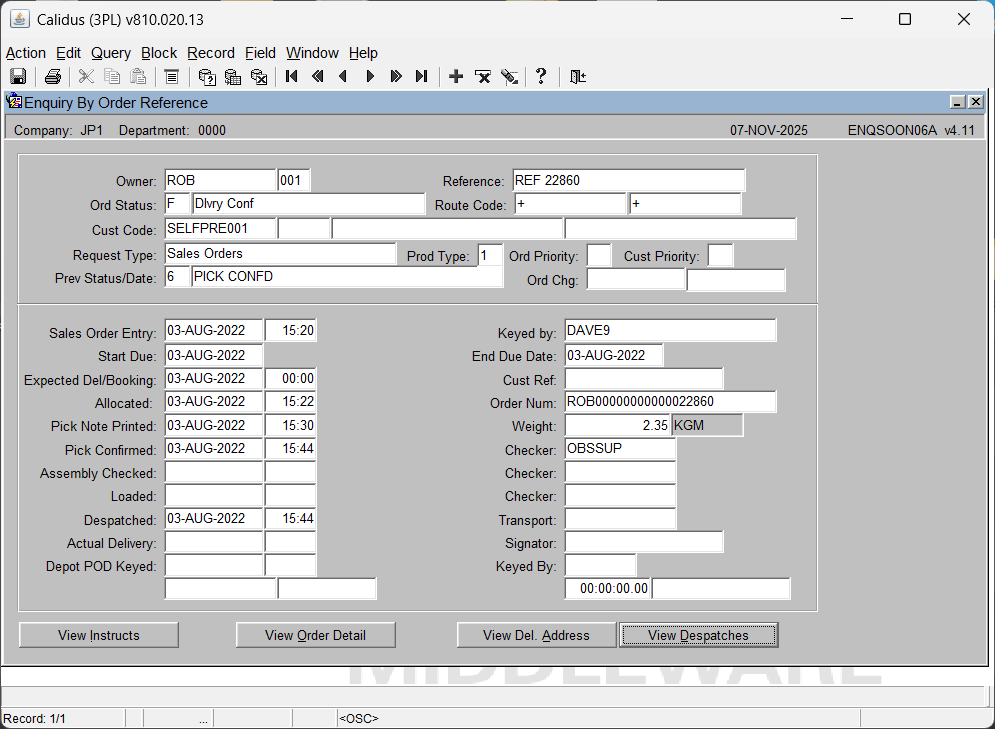995x729 pixels.
Task: Click the Print icon in the toolbar
Action: [52, 77]
